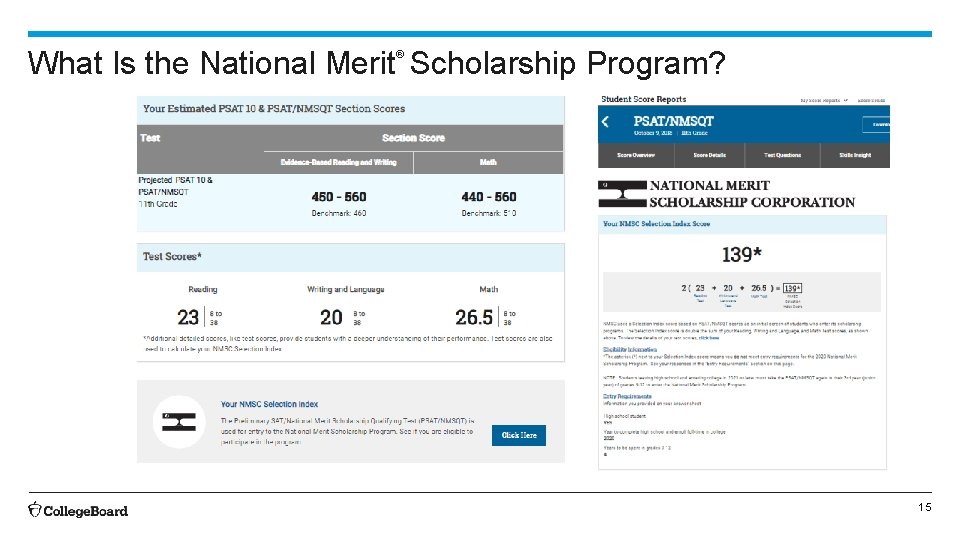Switch to the Score Overview tab
Viewport: 960px width, 540px height.
636,155
